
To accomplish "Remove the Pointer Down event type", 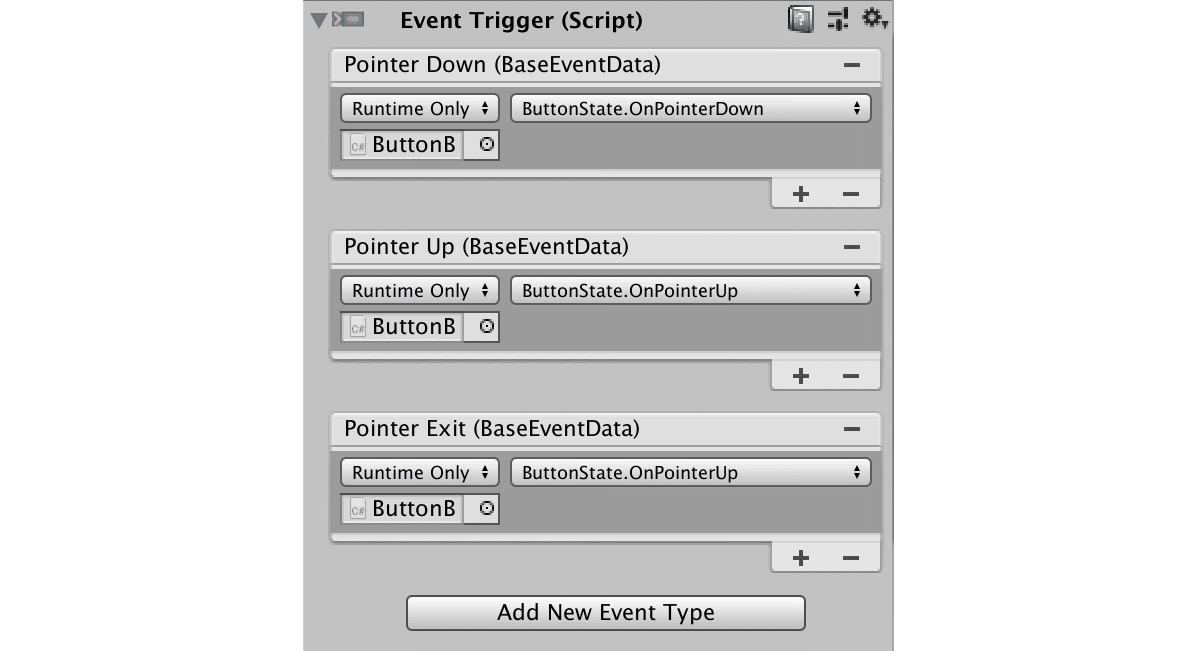I will [x=852, y=65].
